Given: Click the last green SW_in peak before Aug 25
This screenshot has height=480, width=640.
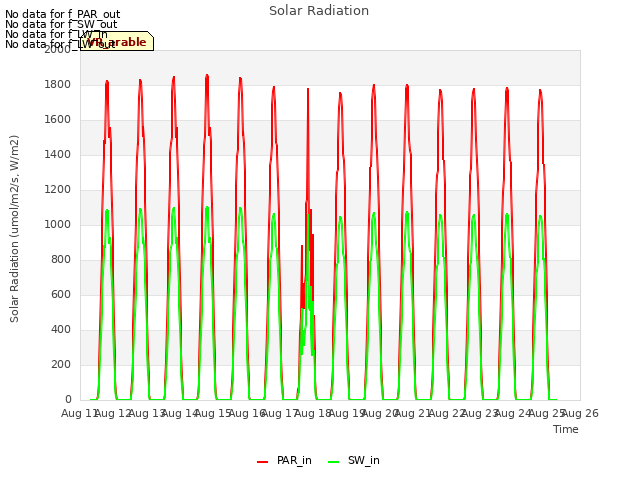Looking at the screenshot, I should point(540,217).
